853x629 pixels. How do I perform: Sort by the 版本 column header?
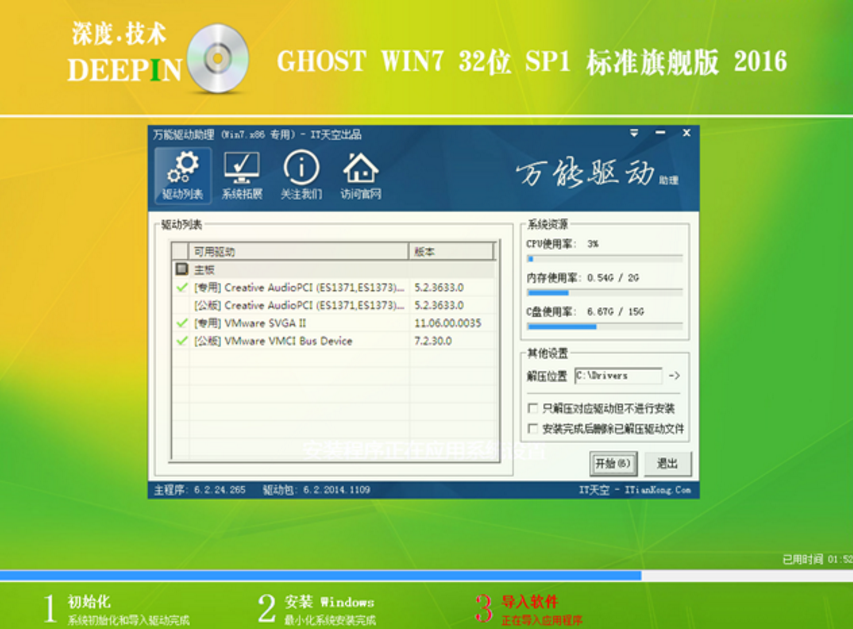coord(451,251)
